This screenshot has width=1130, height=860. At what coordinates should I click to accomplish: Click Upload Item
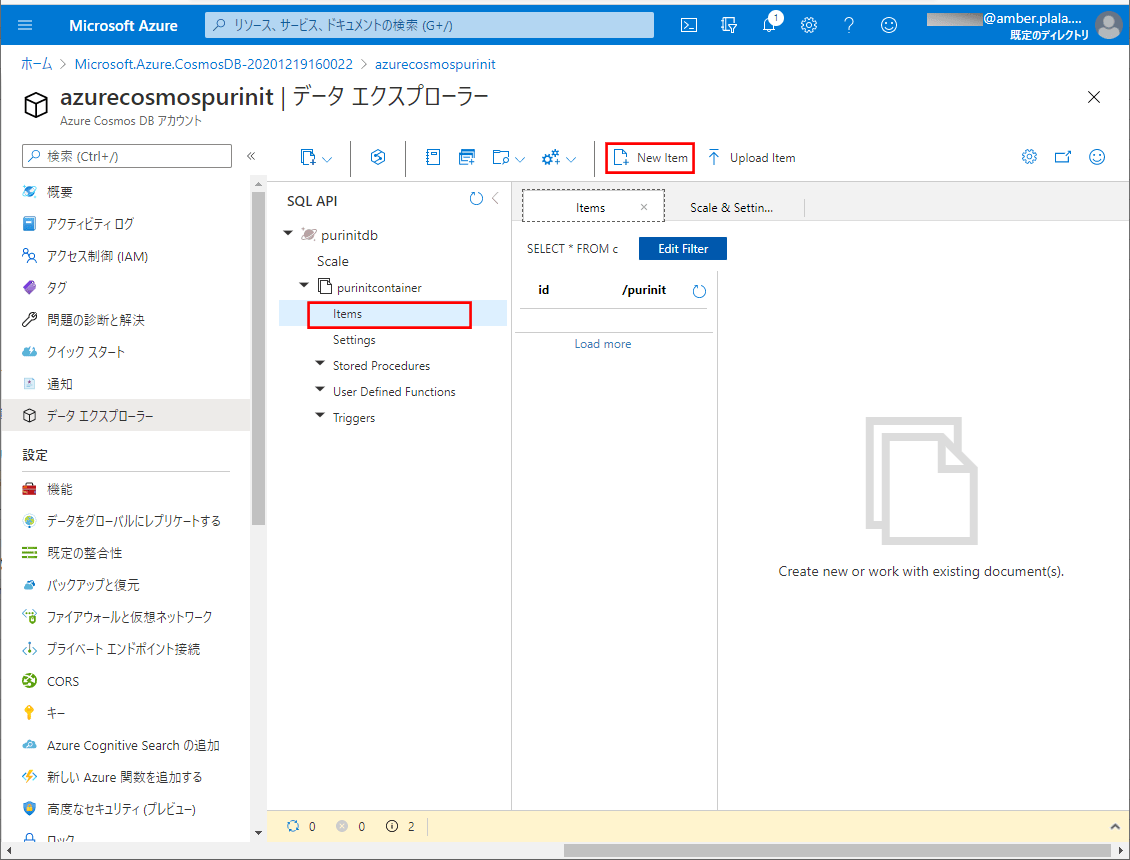[752, 158]
